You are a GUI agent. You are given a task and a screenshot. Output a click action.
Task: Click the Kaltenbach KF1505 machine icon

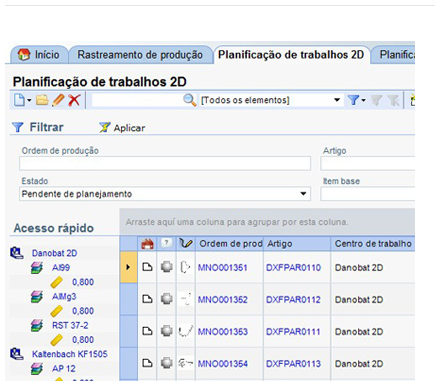(x=17, y=354)
